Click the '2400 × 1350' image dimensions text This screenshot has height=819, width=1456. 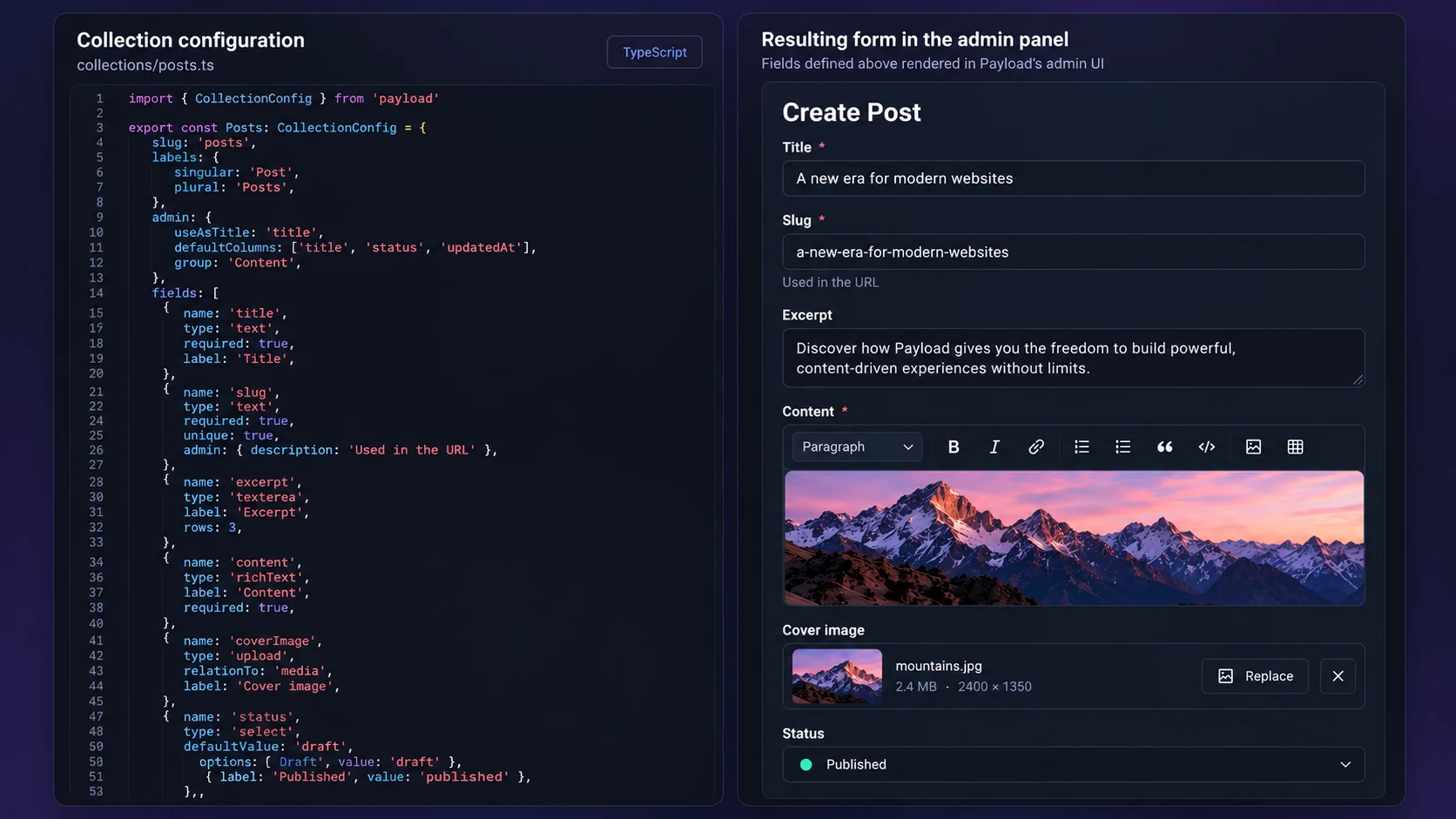click(994, 687)
